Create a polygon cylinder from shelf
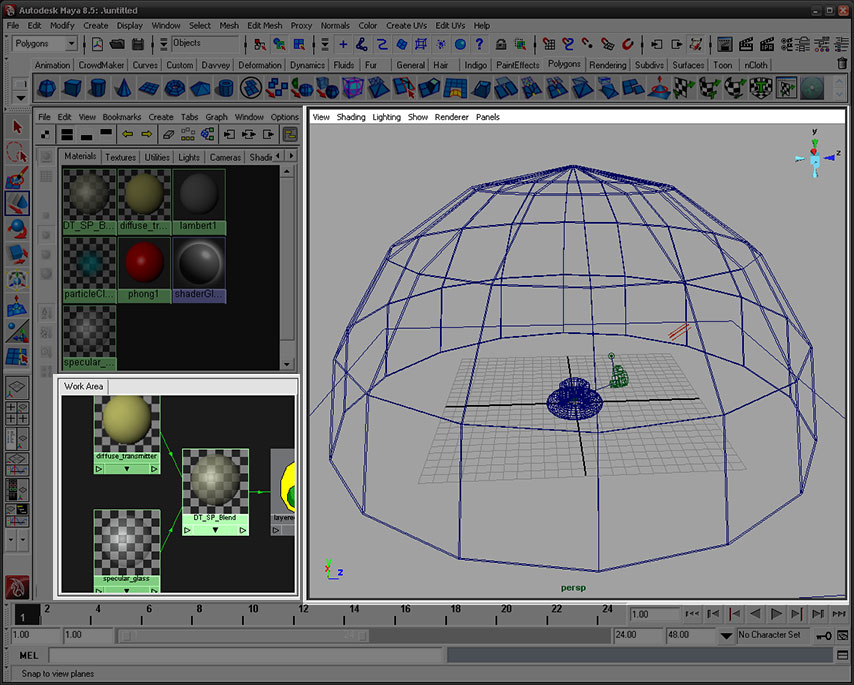The image size is (854, 685). [97, 88]
